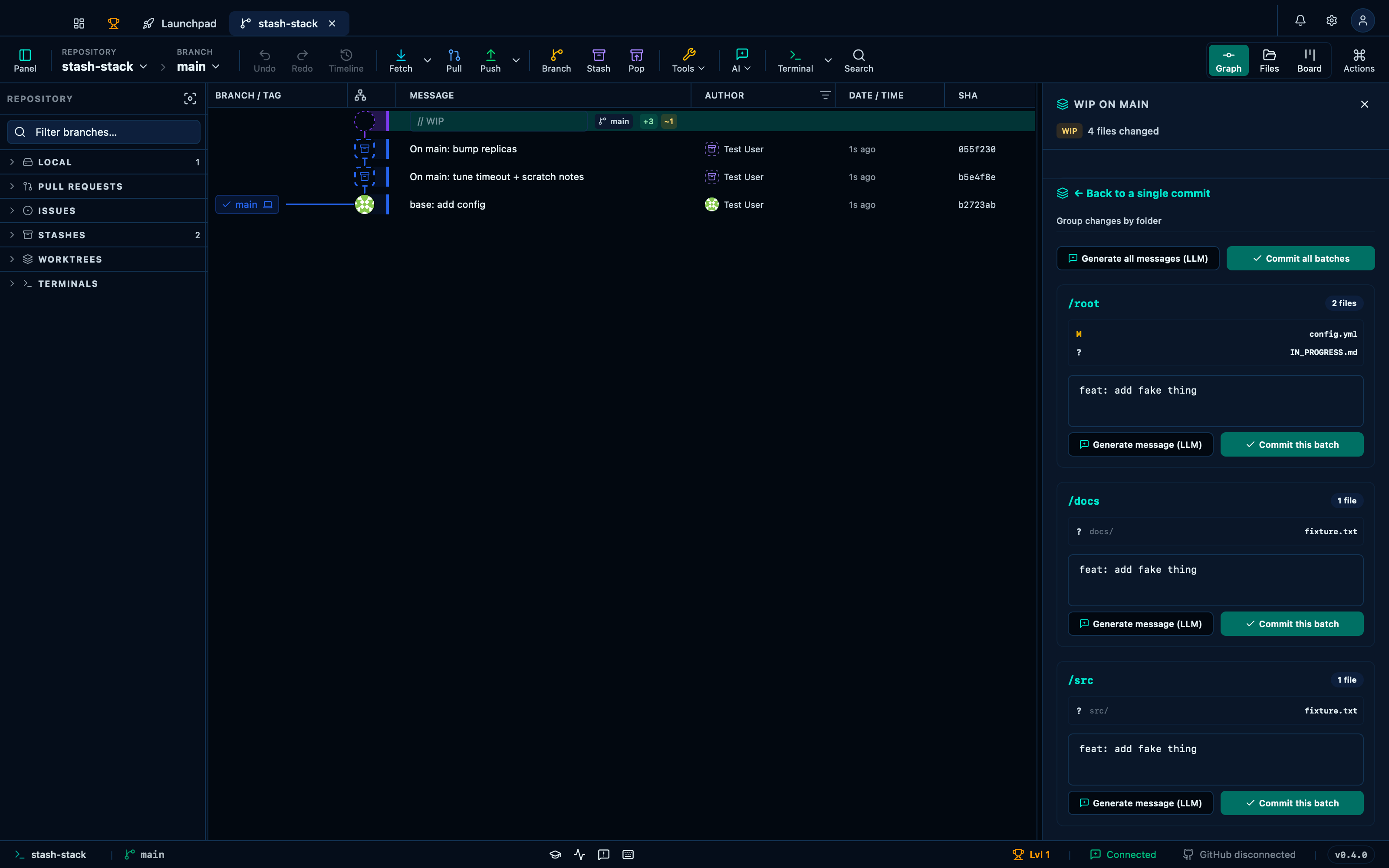Open the user profile avatar

tap(1363, 21)
